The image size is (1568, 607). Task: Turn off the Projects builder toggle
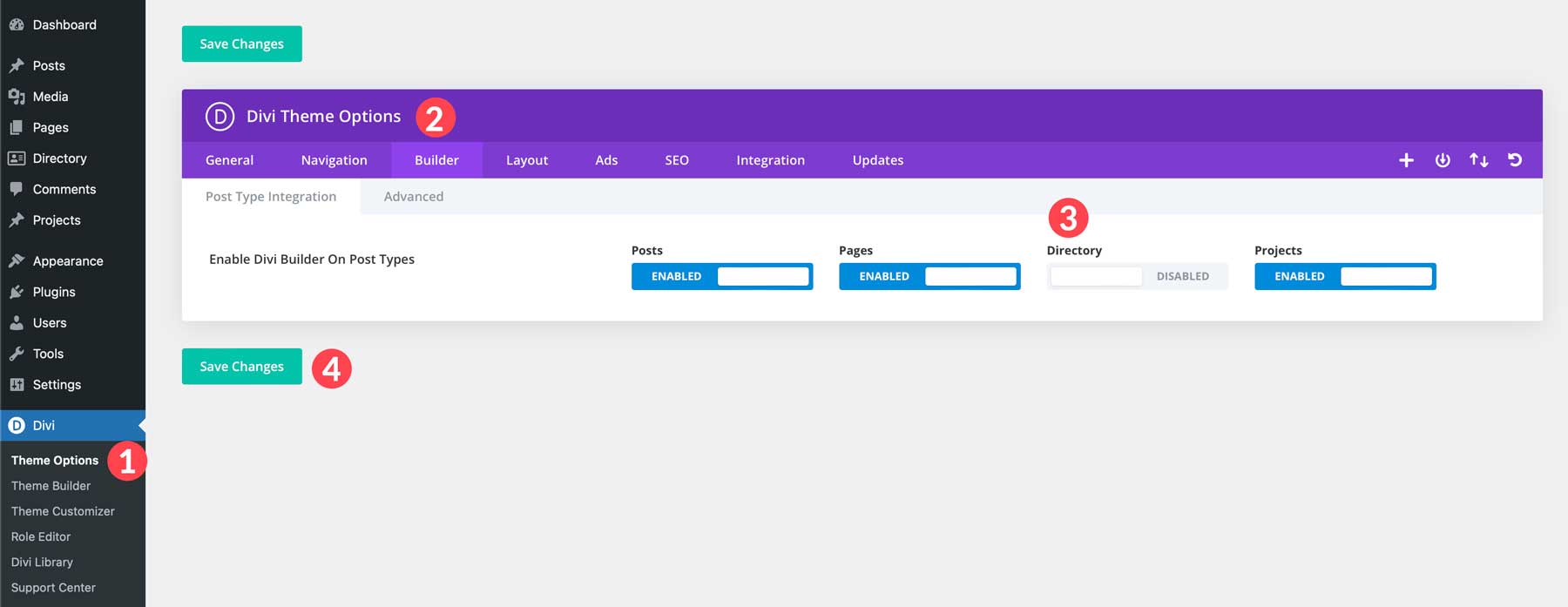tap(1344, 276)
